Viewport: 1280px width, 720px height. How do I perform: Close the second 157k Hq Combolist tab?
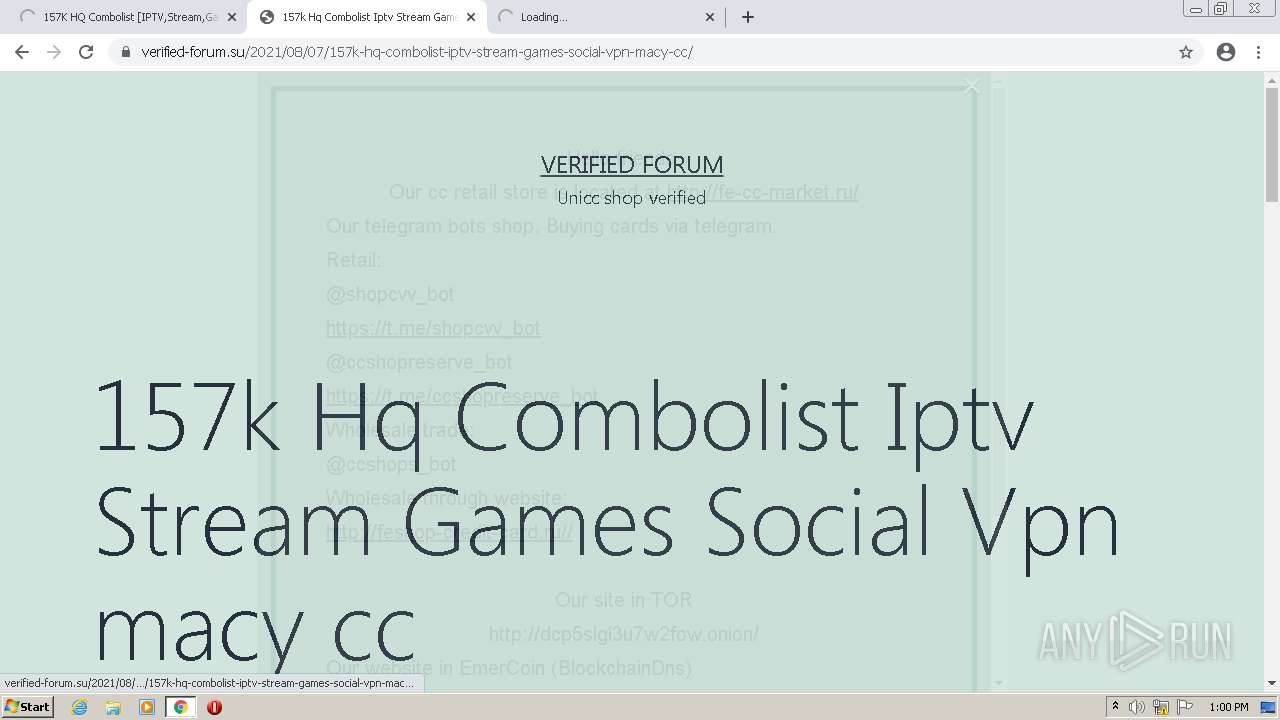471,17
